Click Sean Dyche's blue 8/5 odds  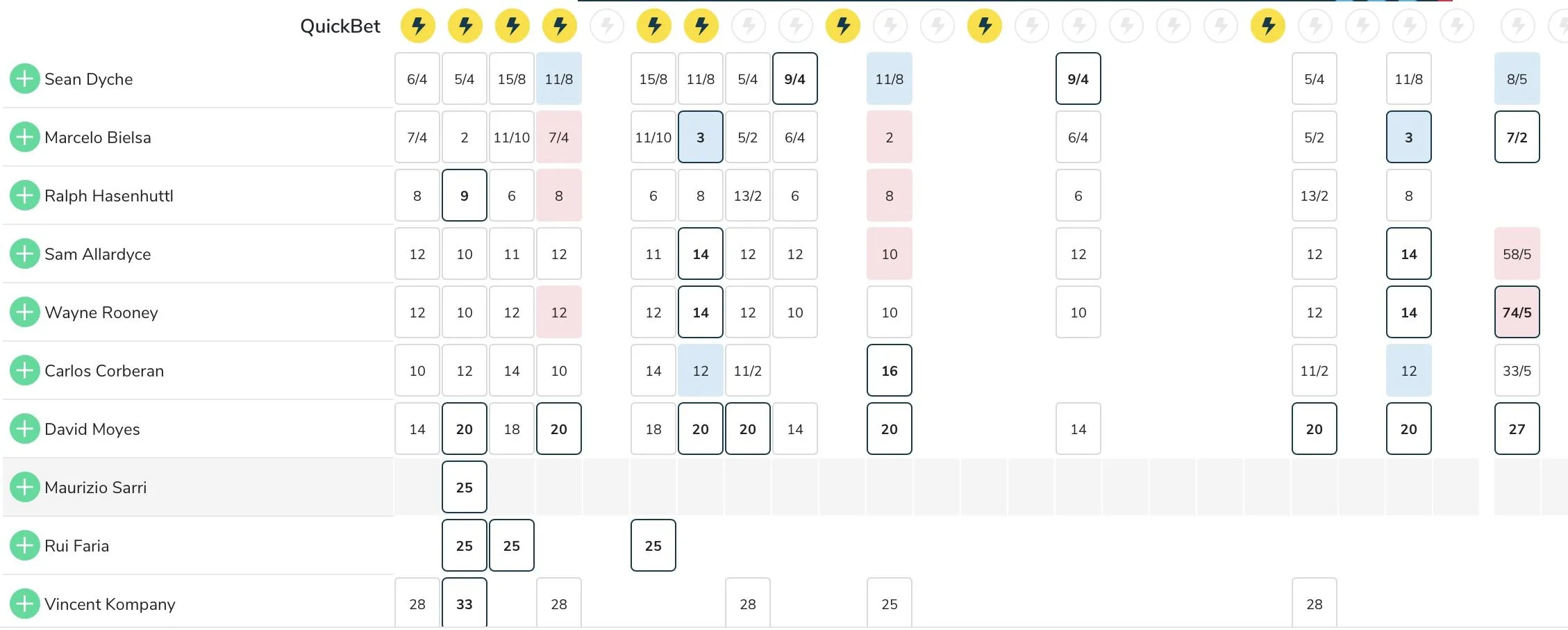(1517, 79)
